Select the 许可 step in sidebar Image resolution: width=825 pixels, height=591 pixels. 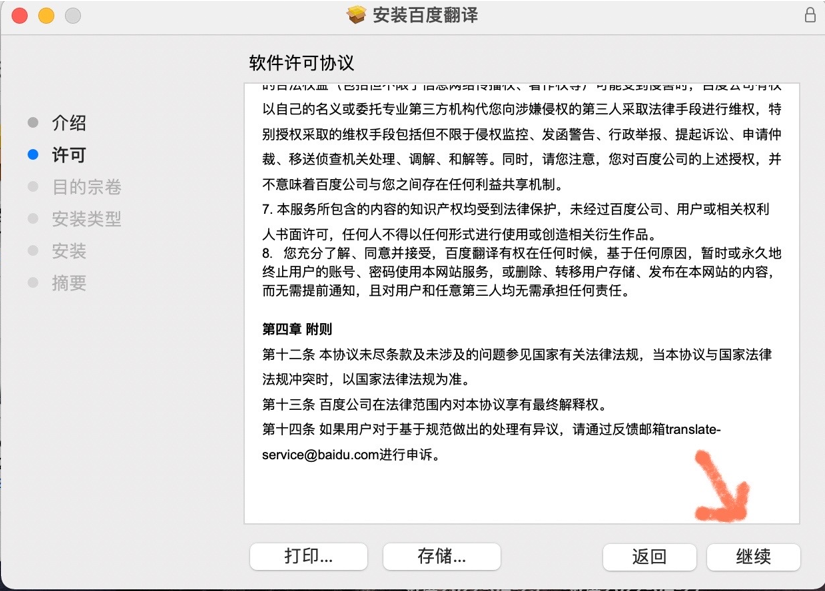[x=69, y=155]
